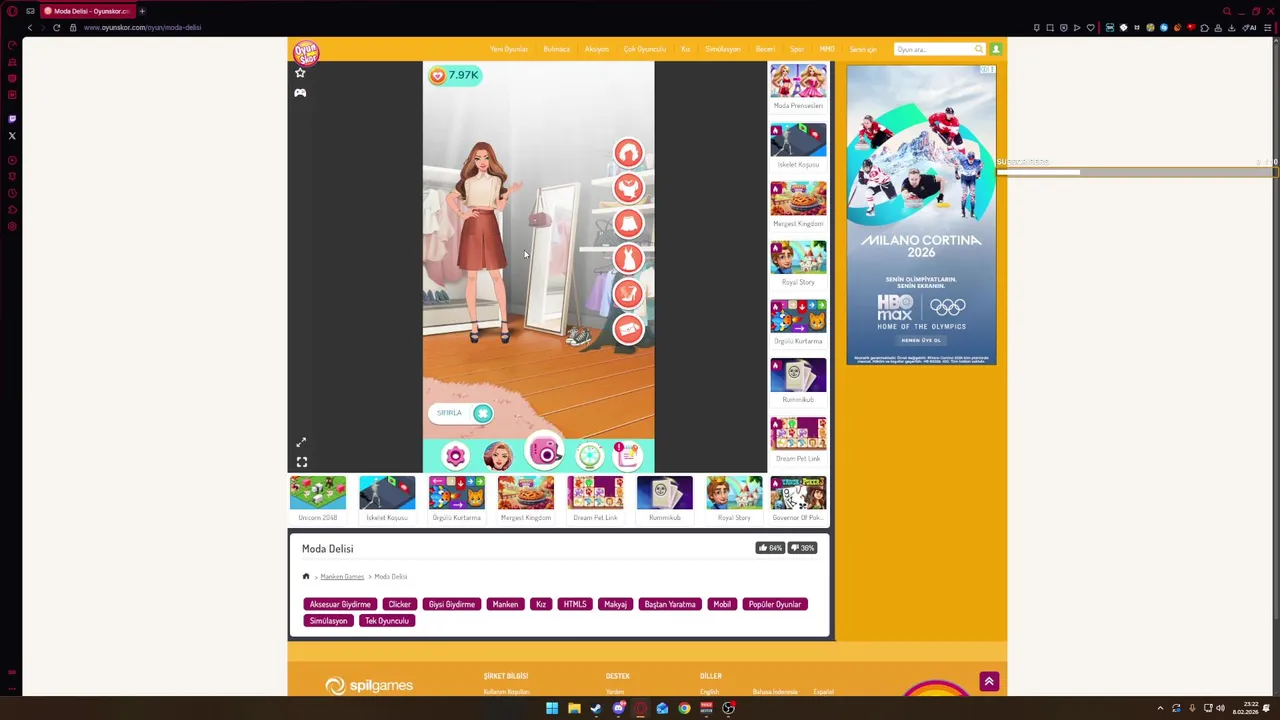Image resolution: width=1280 pixels, height=720 pixels.
Task: Open the Yeni Oyunlar menu
Action: pyautogui.click(x=509, y=49)
